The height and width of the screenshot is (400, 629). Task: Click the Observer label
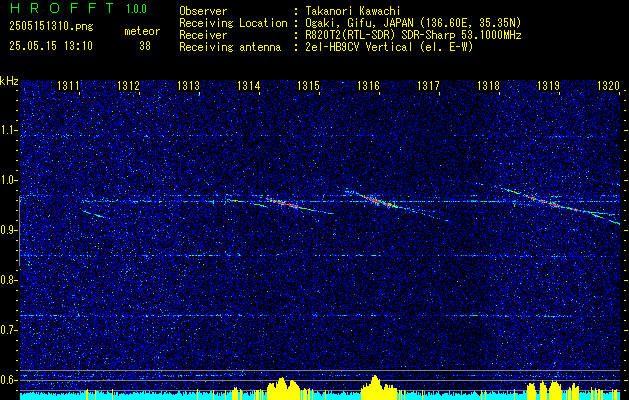pyautogui.click(x=203, y=11)
